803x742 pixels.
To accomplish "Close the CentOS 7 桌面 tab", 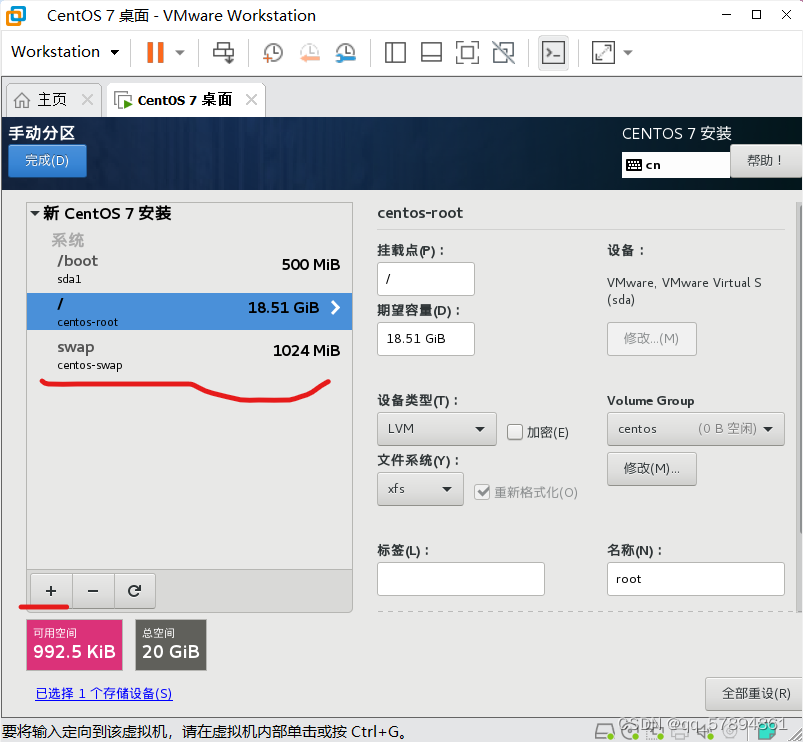I will (x=251, y=99).
